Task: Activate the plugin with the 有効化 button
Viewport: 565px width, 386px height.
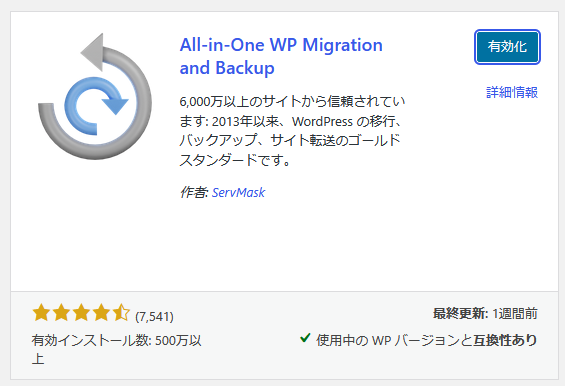Action: [507, 47]
